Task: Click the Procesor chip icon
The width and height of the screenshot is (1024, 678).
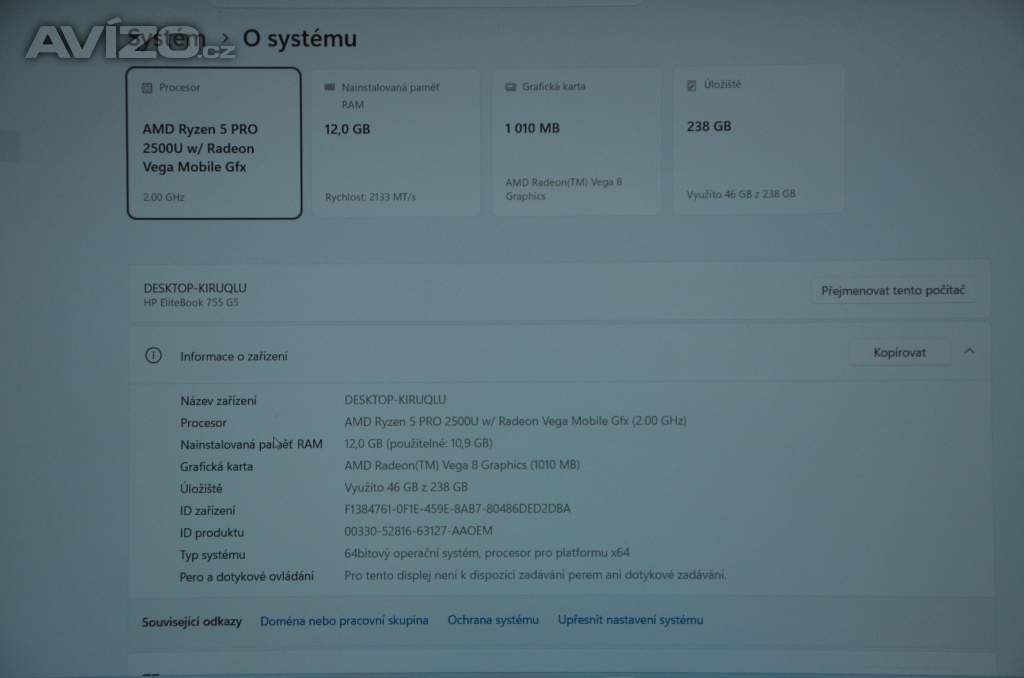Action: 147,88
